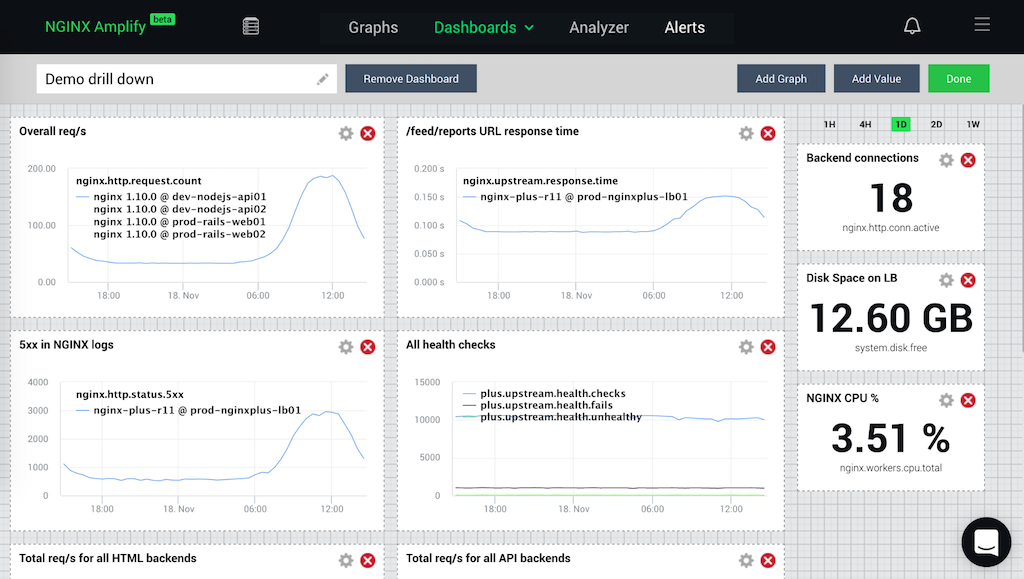Image resolution: width=1024 pixels, height=579 pixels.
Task: Open the Analyzer tab
Action: point(599,28)
